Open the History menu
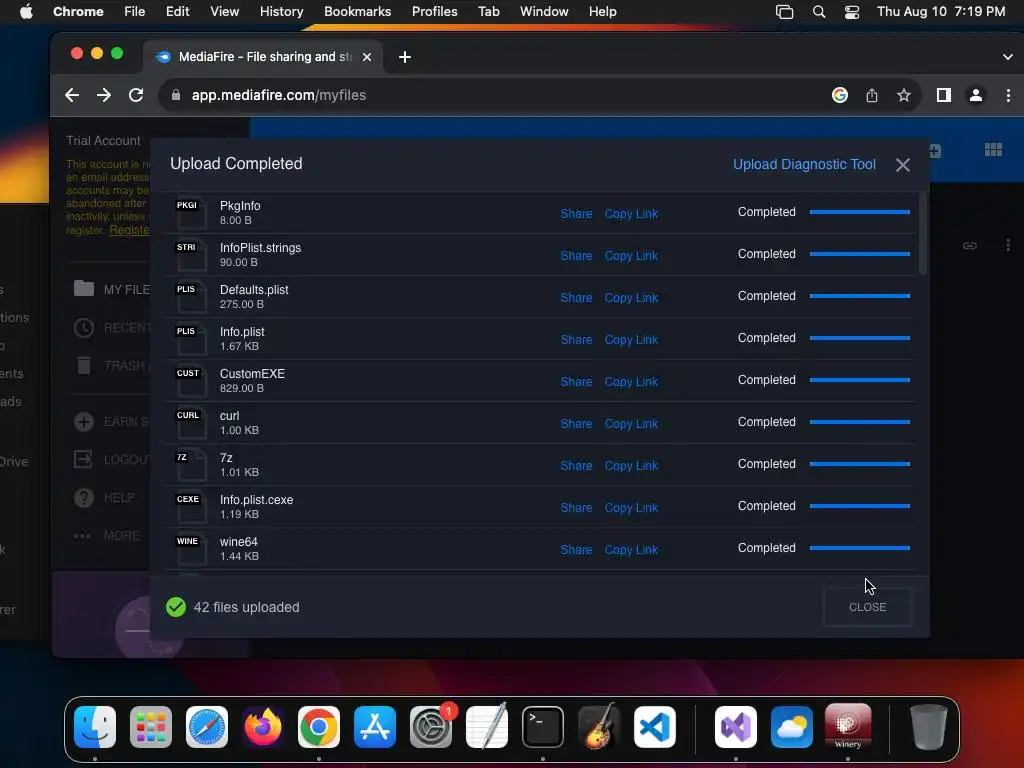 (x=281, y=12)
